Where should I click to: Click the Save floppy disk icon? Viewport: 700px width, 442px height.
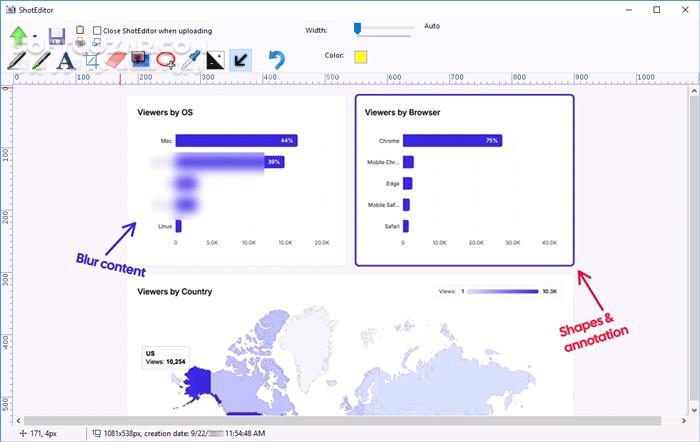[x=56, y=37]
